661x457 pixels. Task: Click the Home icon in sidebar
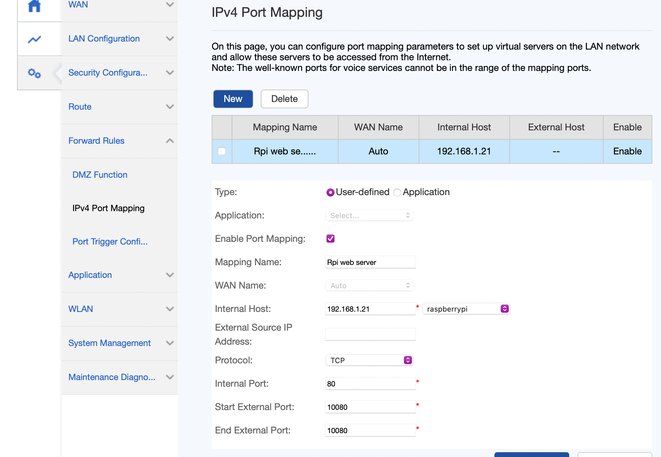point(34,7)
